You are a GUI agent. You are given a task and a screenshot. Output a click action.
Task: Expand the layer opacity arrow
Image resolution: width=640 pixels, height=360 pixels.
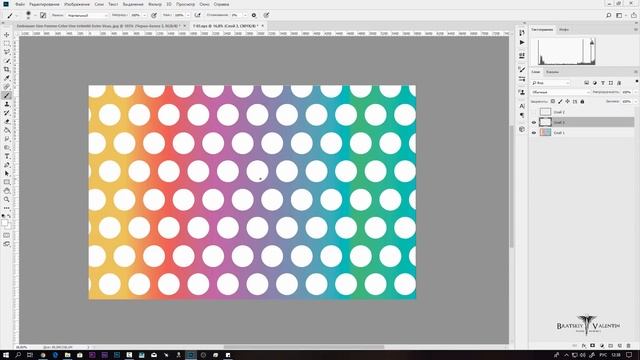[x=635, y=92]
